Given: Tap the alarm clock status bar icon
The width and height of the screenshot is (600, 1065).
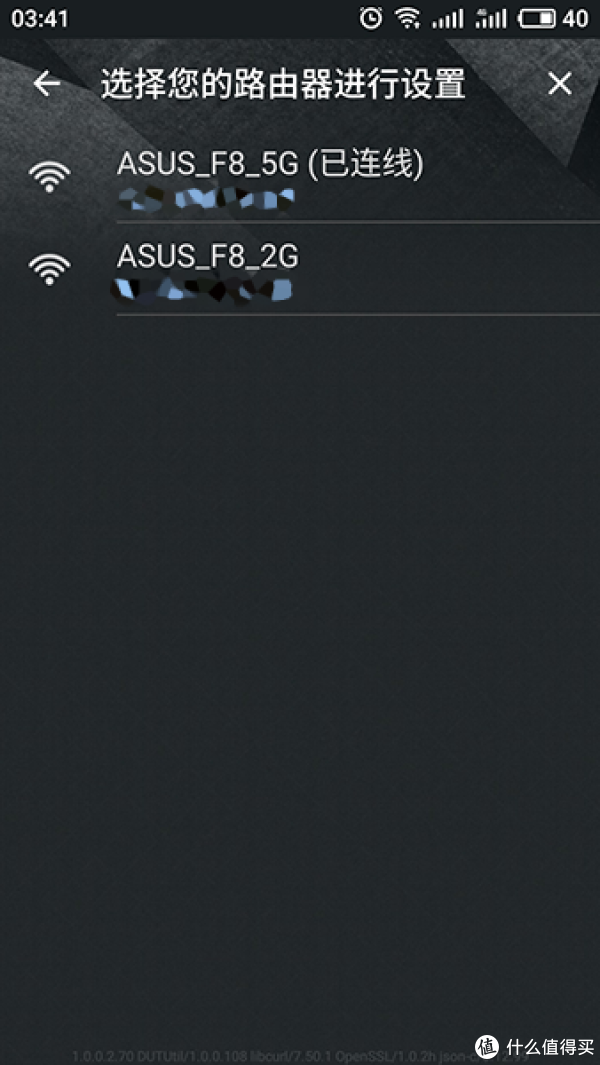Looking at the screenshot, I should point(371,18).
